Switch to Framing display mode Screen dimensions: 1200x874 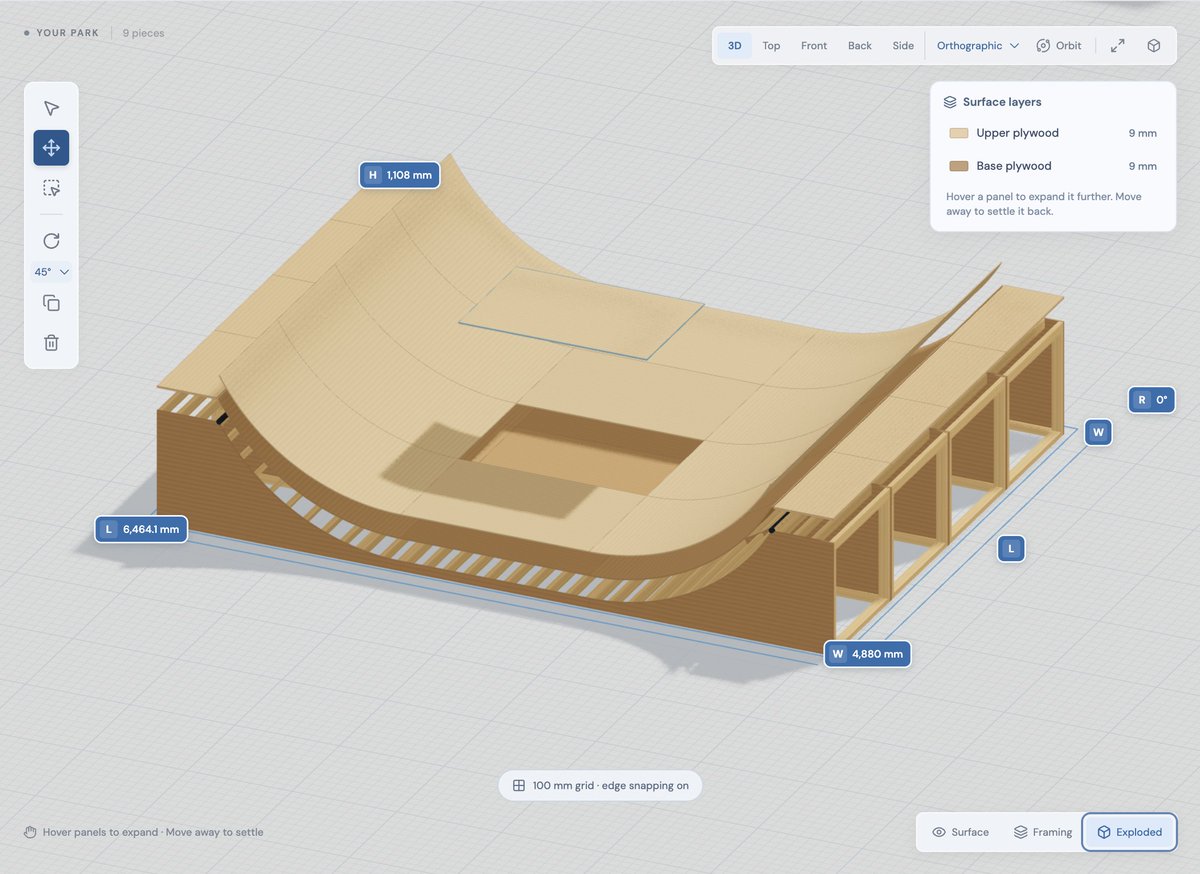1042,832
